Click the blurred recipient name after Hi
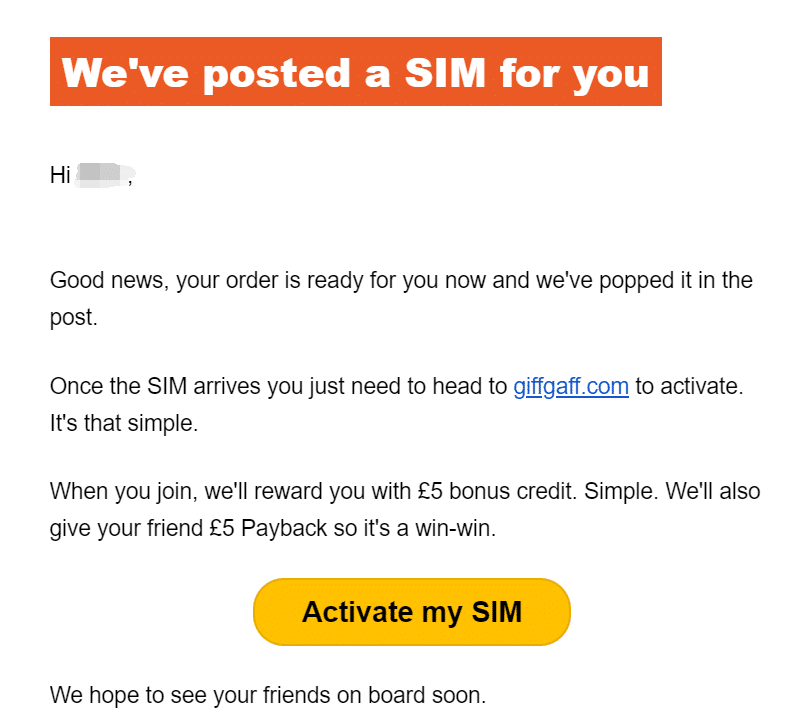Image resolution: width=786 pixels, height=726 pixels. tap(104, 175)
